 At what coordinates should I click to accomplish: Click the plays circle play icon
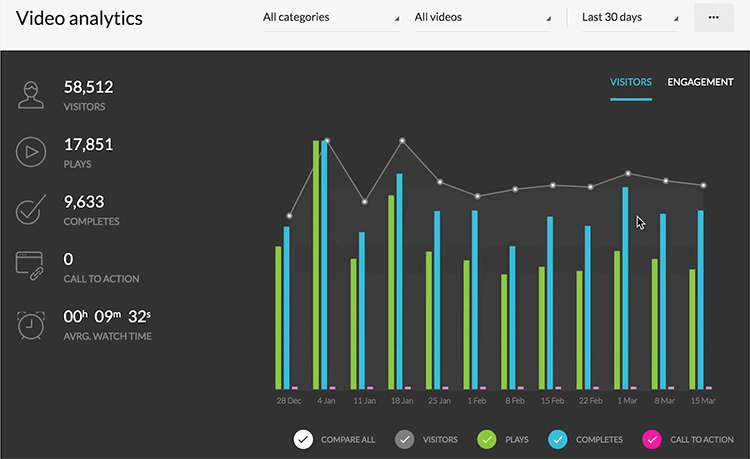tap(31, 152)
